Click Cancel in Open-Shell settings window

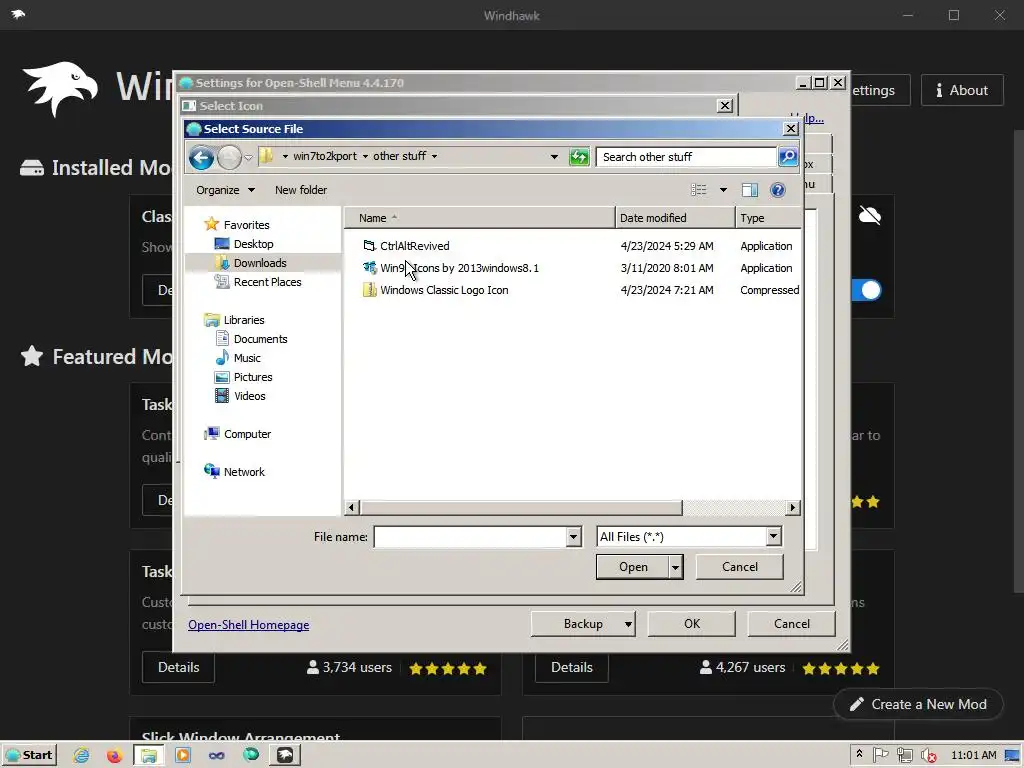(x=792, y=624)
